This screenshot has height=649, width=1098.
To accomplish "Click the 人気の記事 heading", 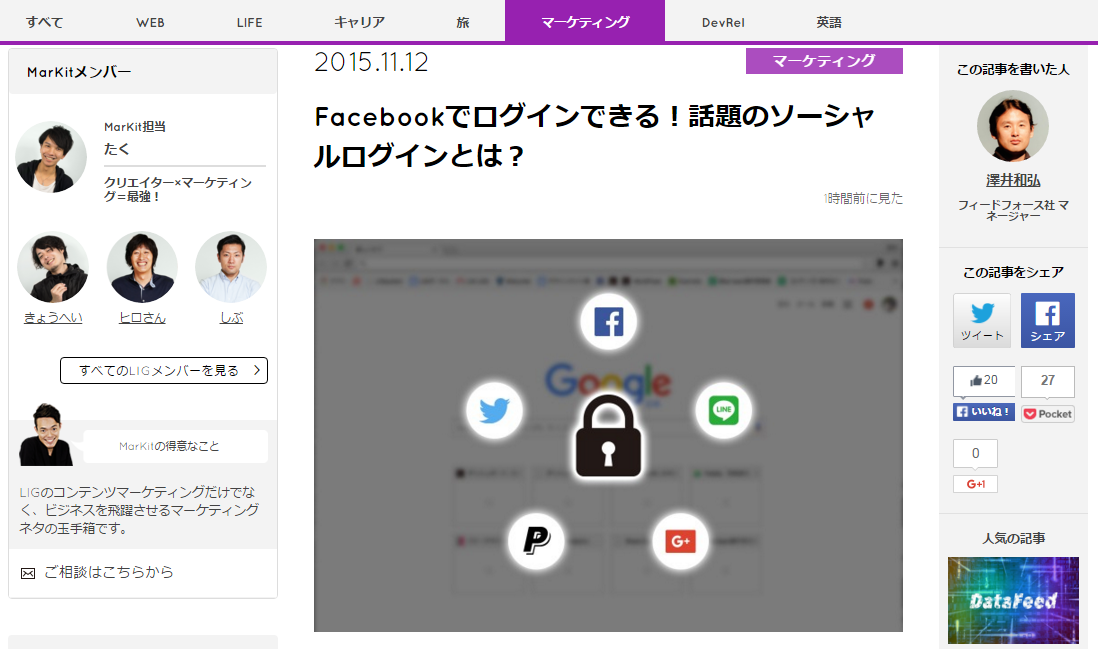I will click(x=1013, y=538).
